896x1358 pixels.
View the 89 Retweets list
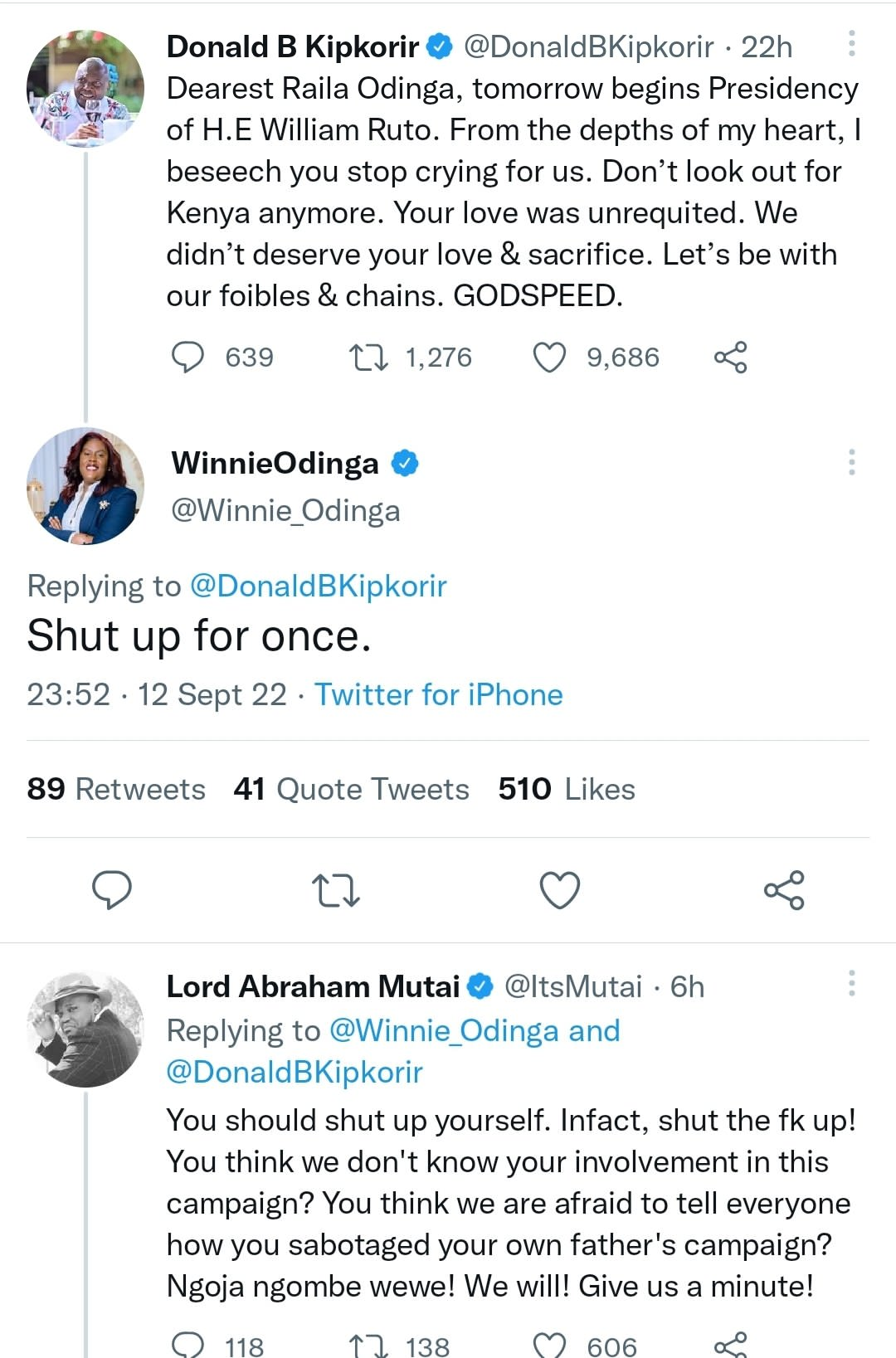(x=116, y=789)
